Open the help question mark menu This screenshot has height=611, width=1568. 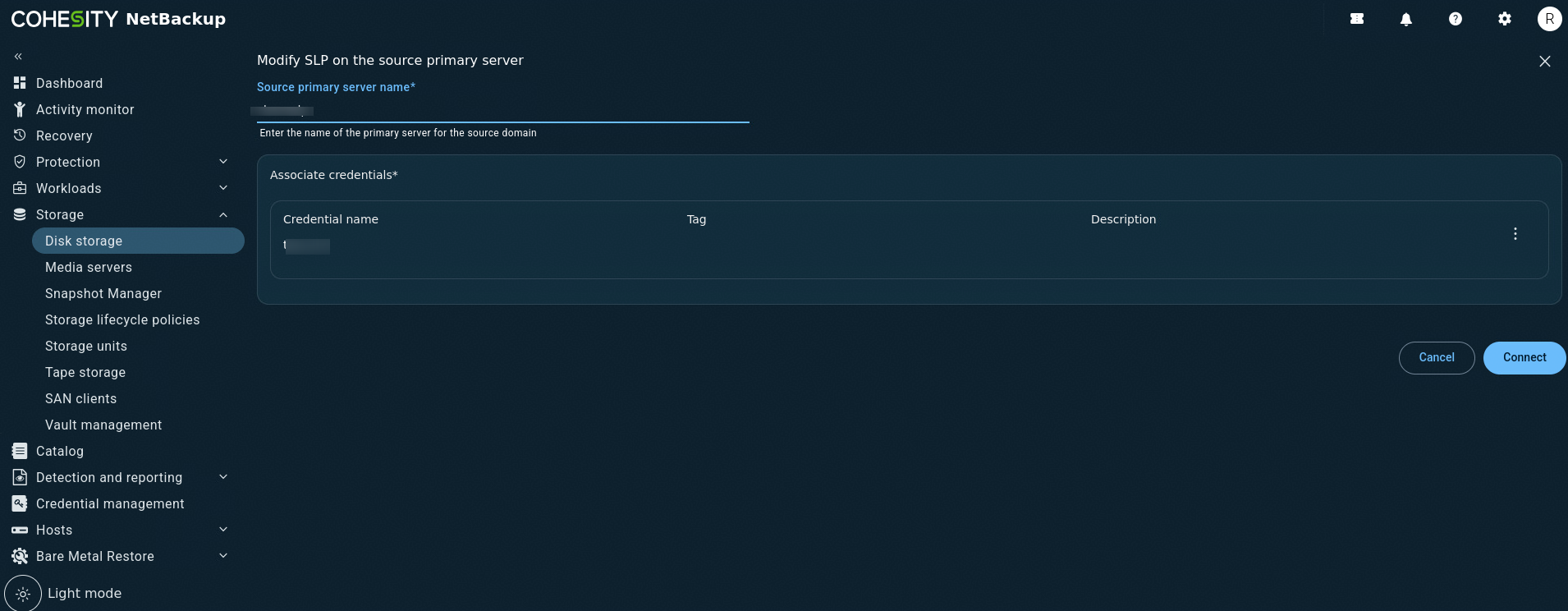(1456, 19)
